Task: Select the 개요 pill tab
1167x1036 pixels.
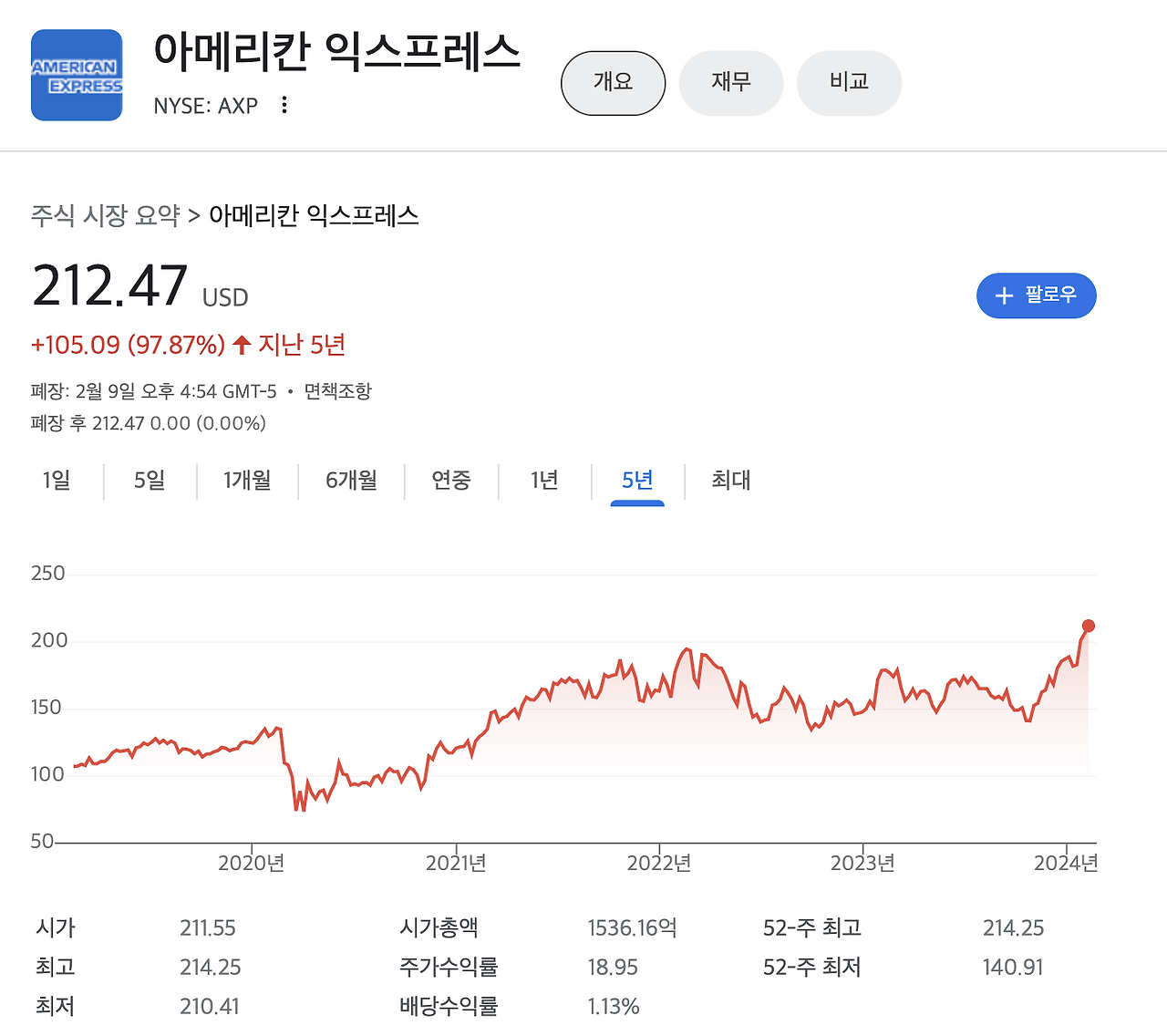Action: tap(613, 83)
